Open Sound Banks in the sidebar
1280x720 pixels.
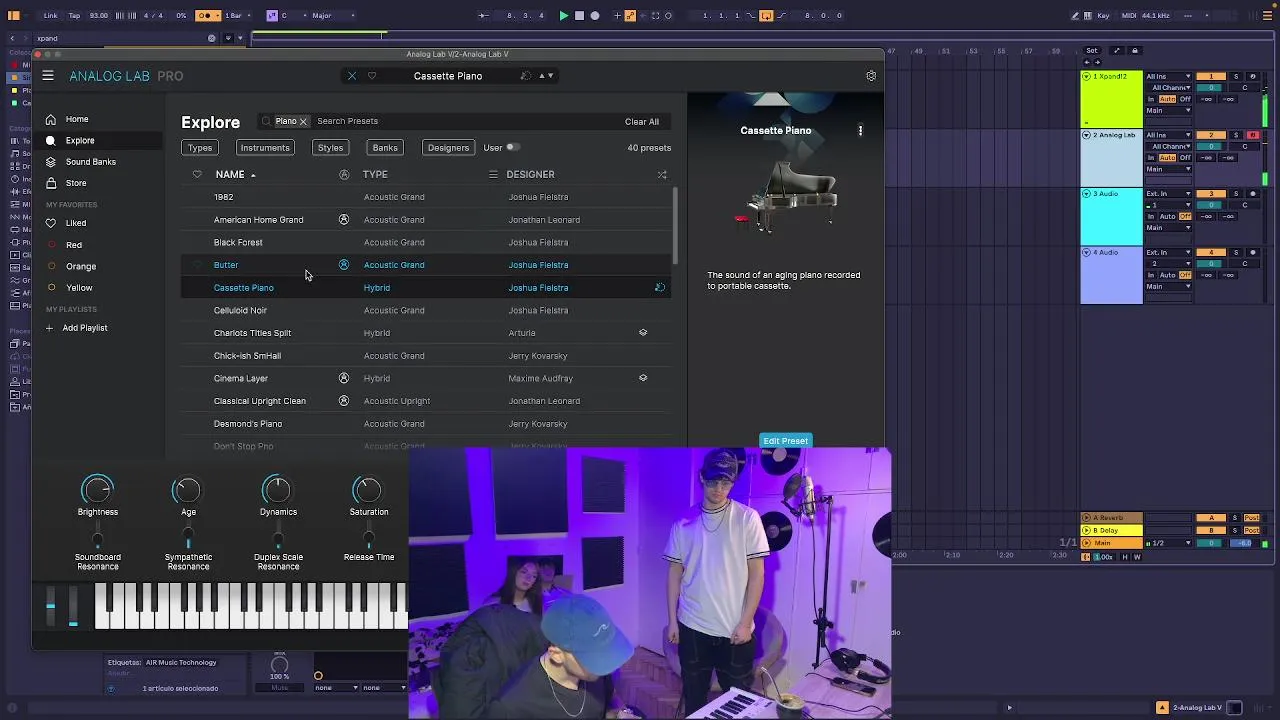(x=91, y=162)
